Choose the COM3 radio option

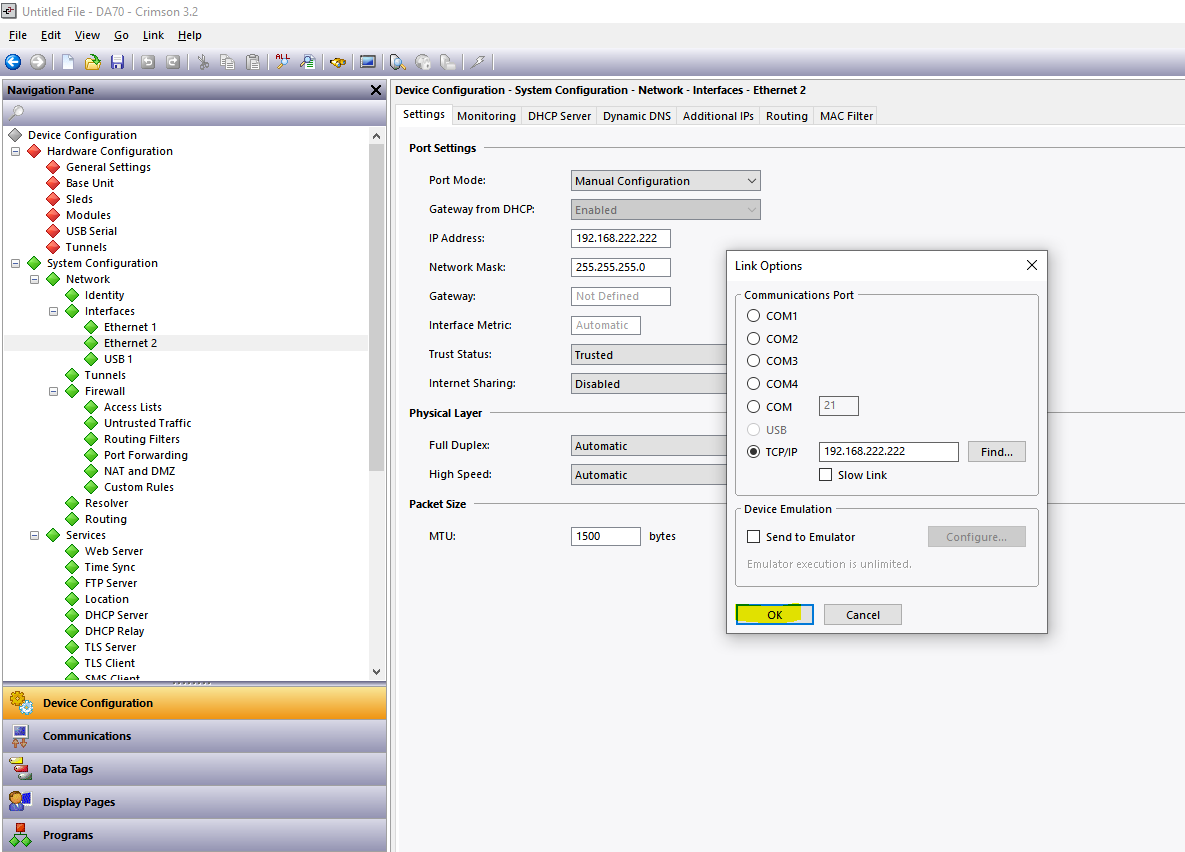click(x=753, y=361)
